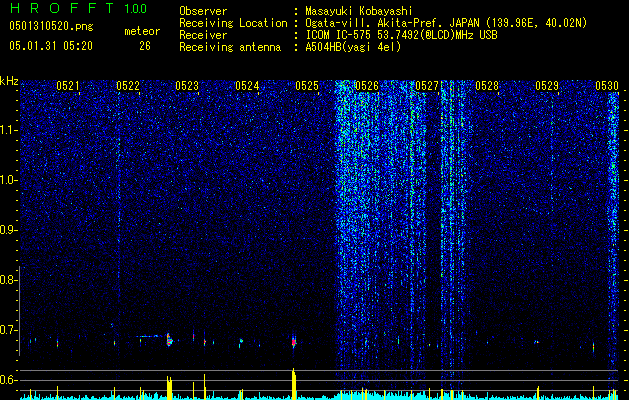Click the Receiving antenna label
This screenshot has width=629, height=400.
point(230,47)
